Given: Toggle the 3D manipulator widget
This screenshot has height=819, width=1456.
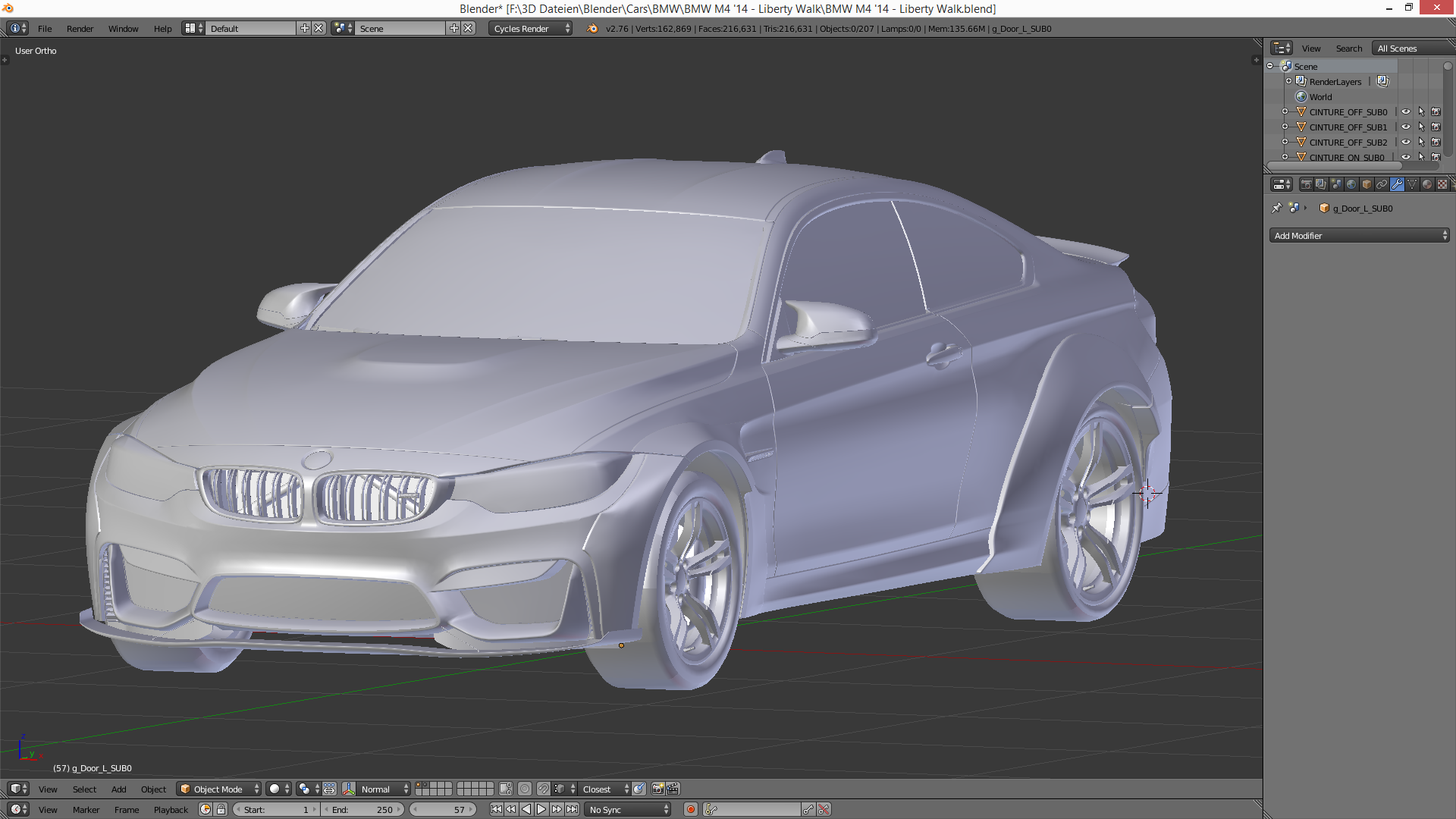Looking at the screenshot, I should click(x=348, y=789).
